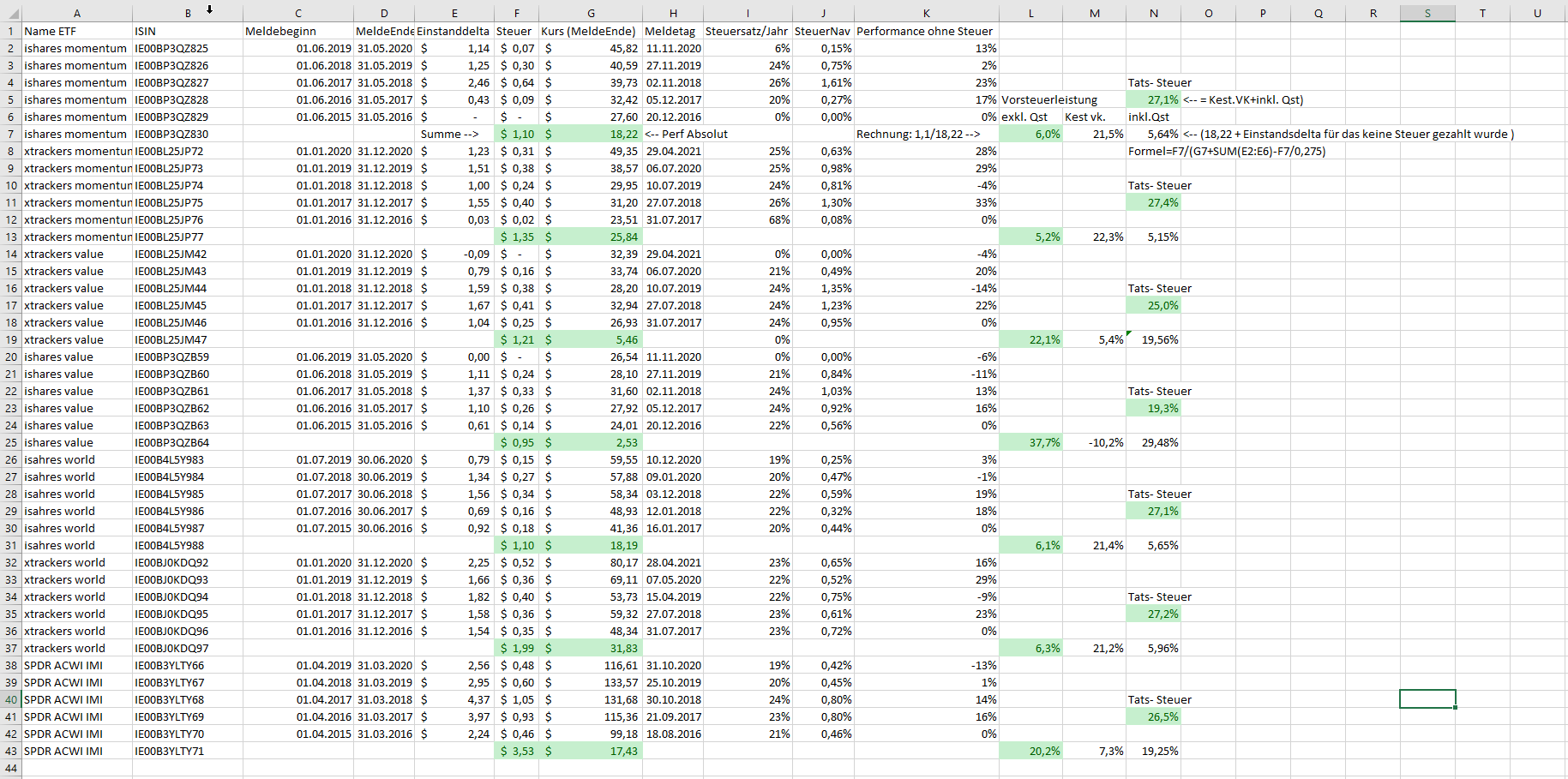The width and height of the screenshot is (1568, 779).
Task: Select the green 20,2% cell
Action: [x=1030, y=751]
